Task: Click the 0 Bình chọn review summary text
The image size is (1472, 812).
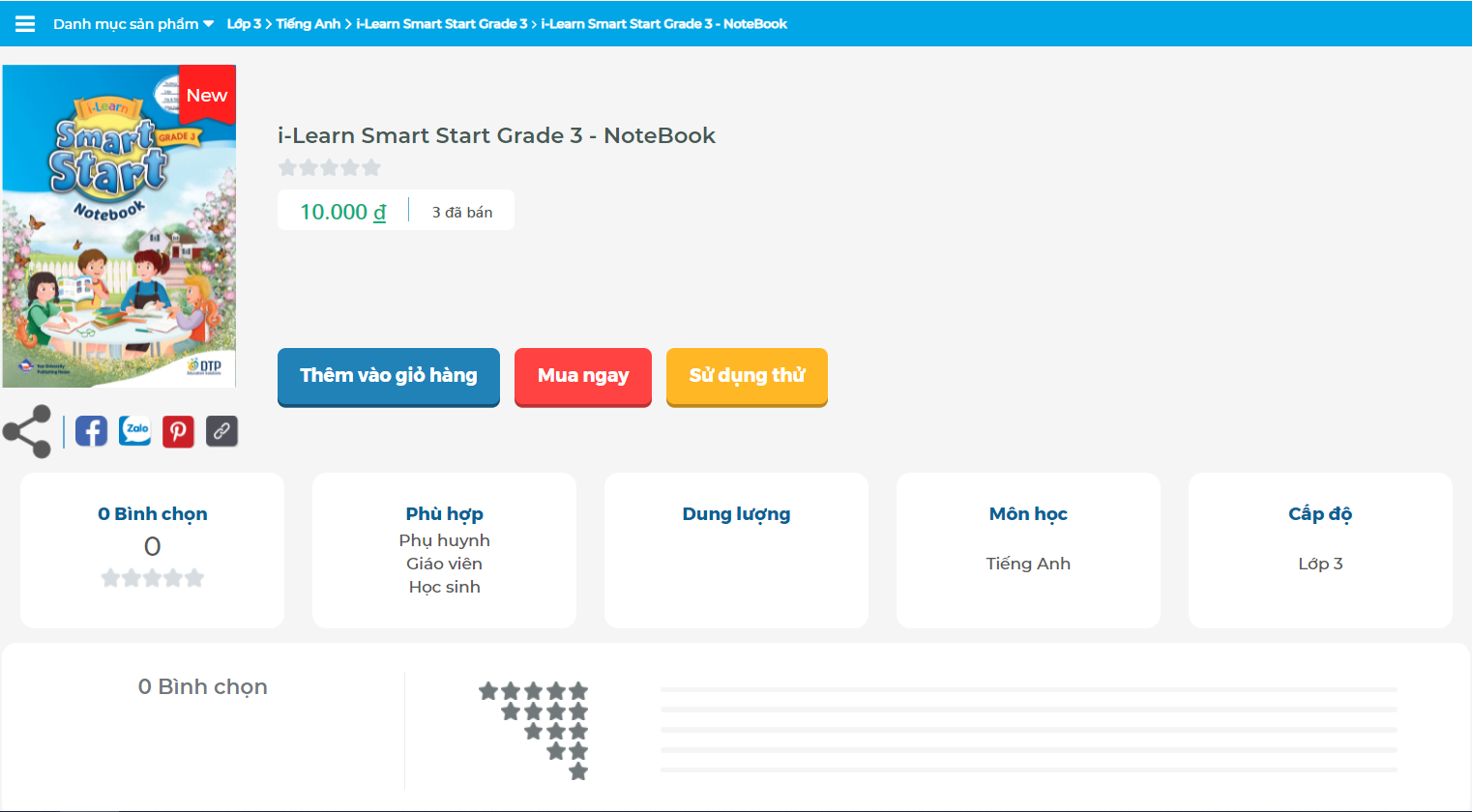Action: click(x=203, y=687)
